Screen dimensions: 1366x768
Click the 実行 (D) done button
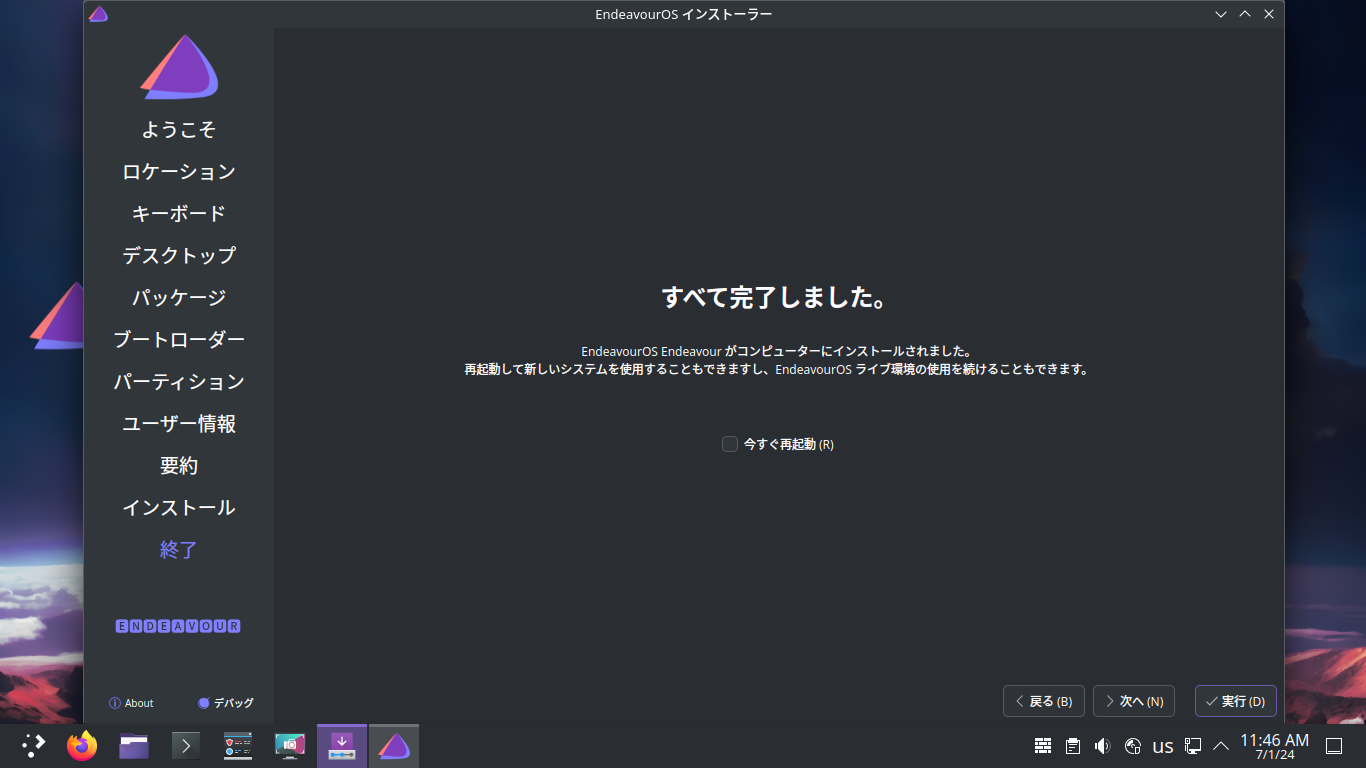click(1236, 701)
